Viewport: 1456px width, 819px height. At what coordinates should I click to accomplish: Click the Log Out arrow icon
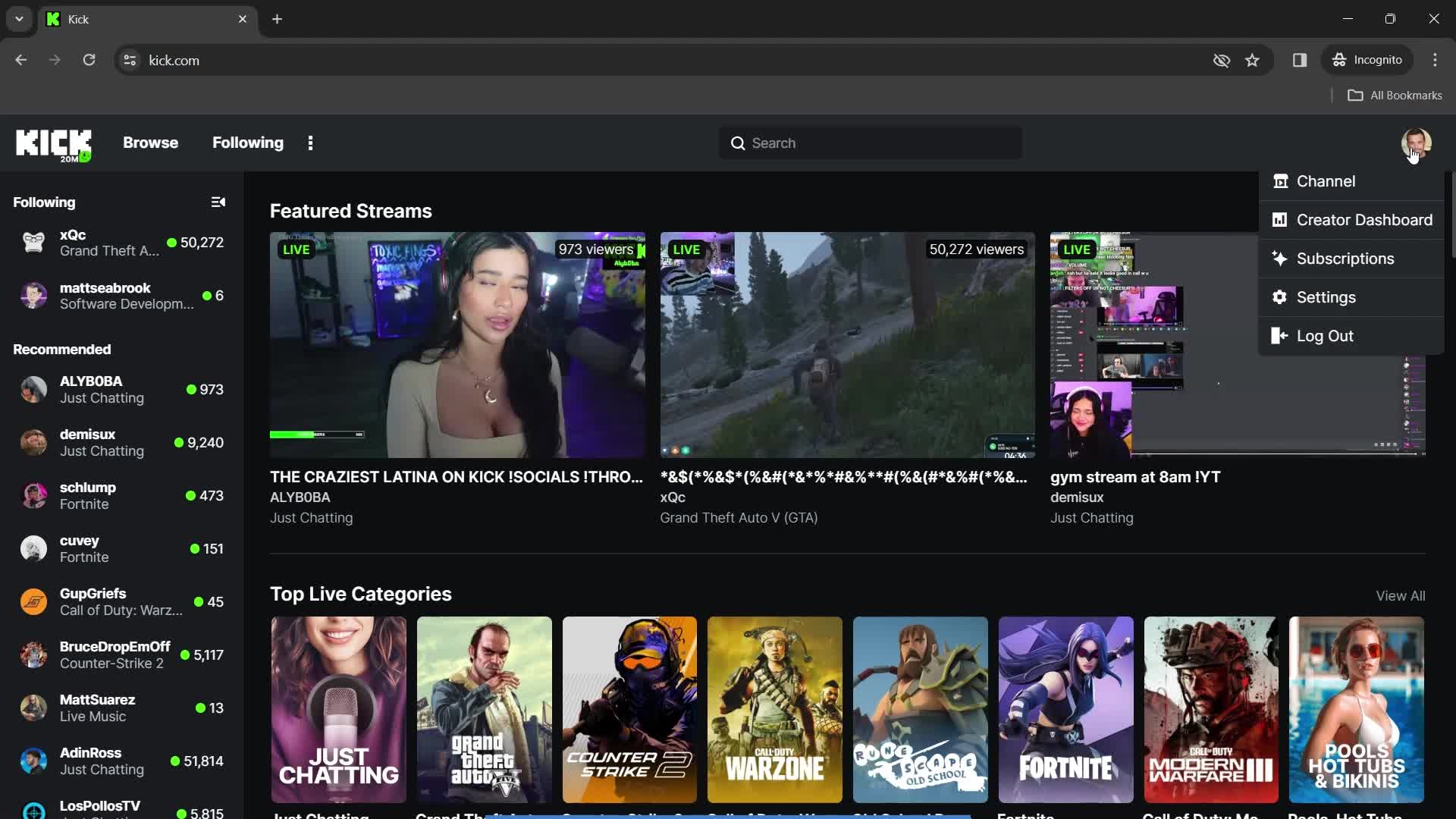1280,336
